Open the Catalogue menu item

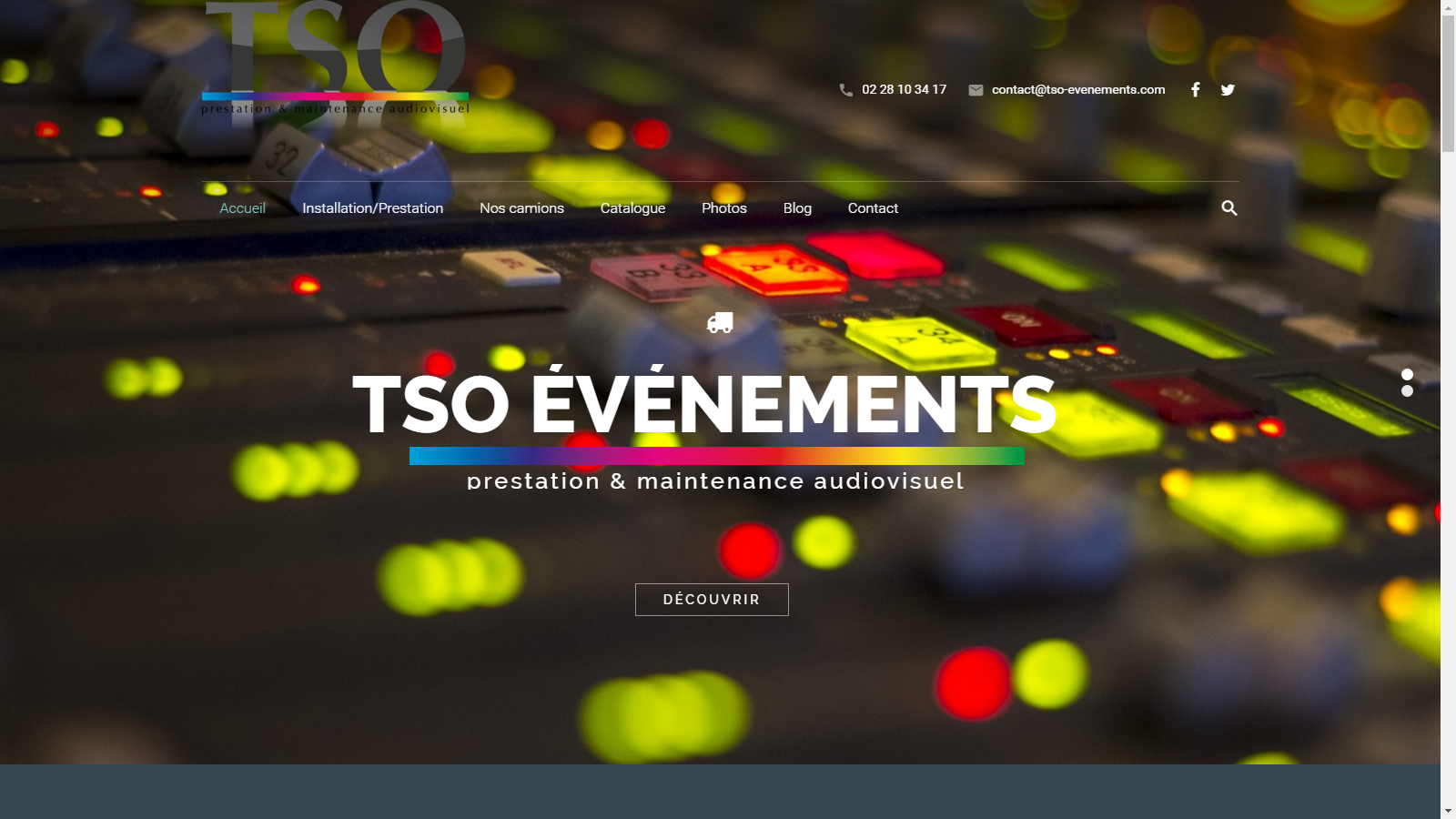632,208
